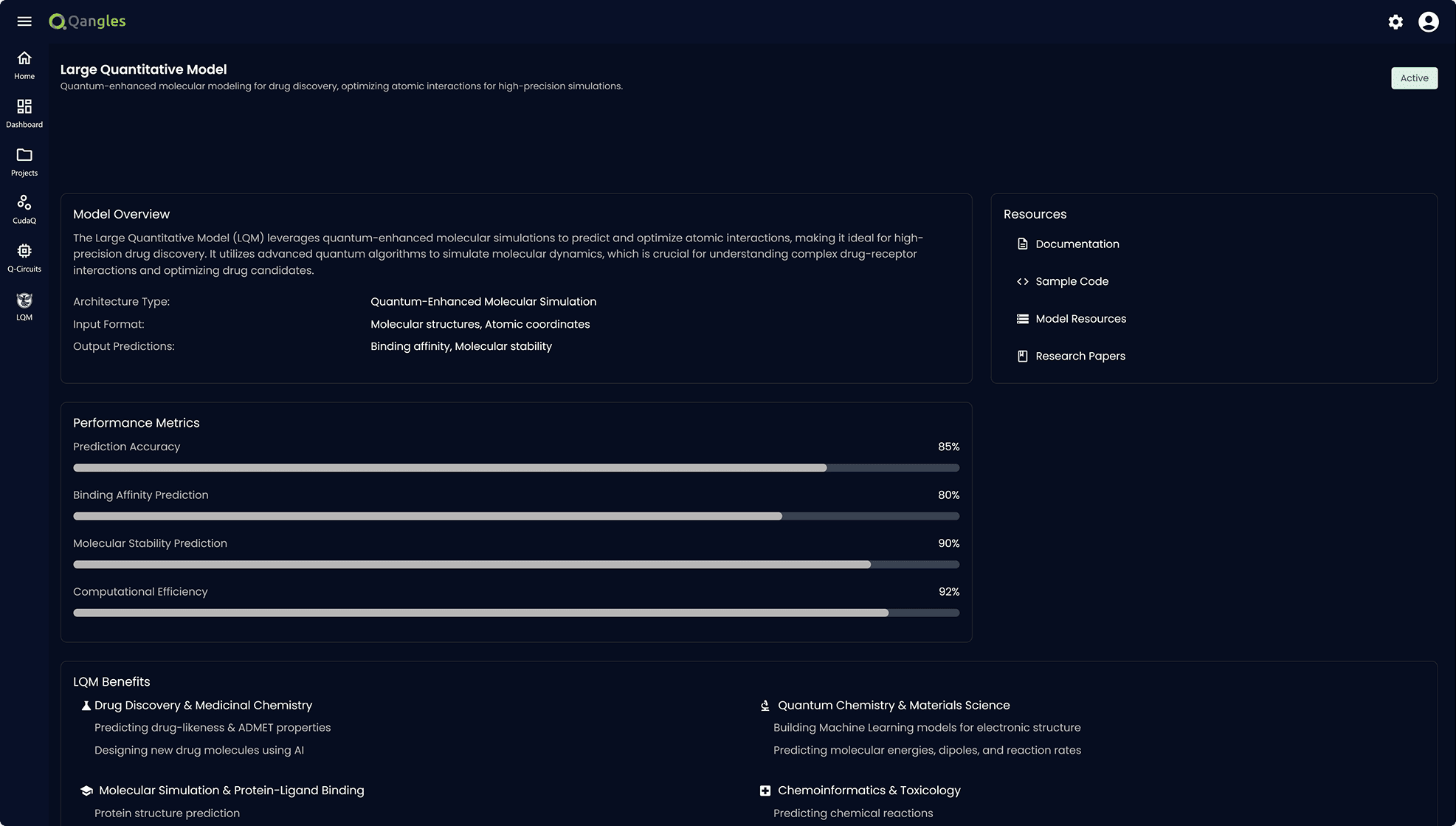Click the Prediction Accuracy progress bar
The image size is (1456, 826).
(516, 467)
